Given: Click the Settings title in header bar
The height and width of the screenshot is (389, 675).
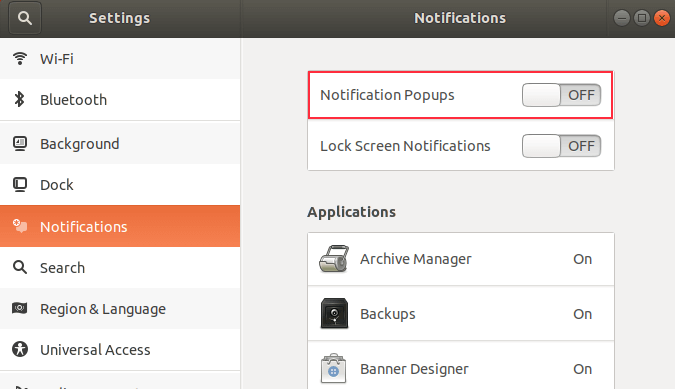Looking at the screenshot, I should 119,18.
